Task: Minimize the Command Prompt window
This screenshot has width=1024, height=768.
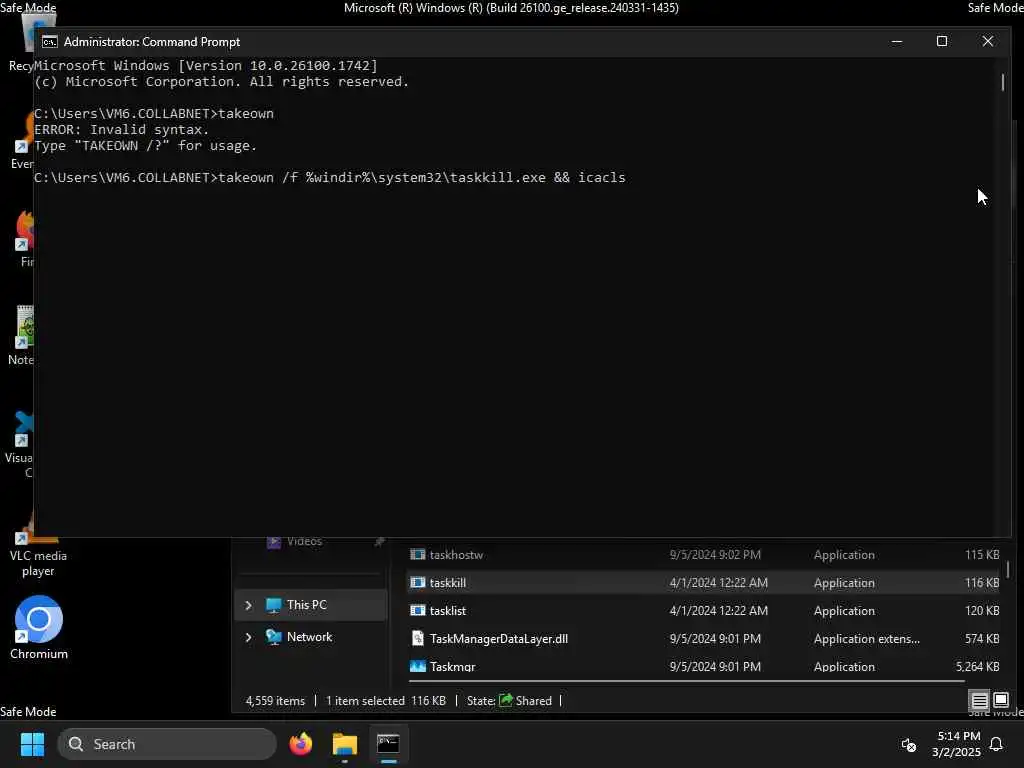Action: [897, 41]
